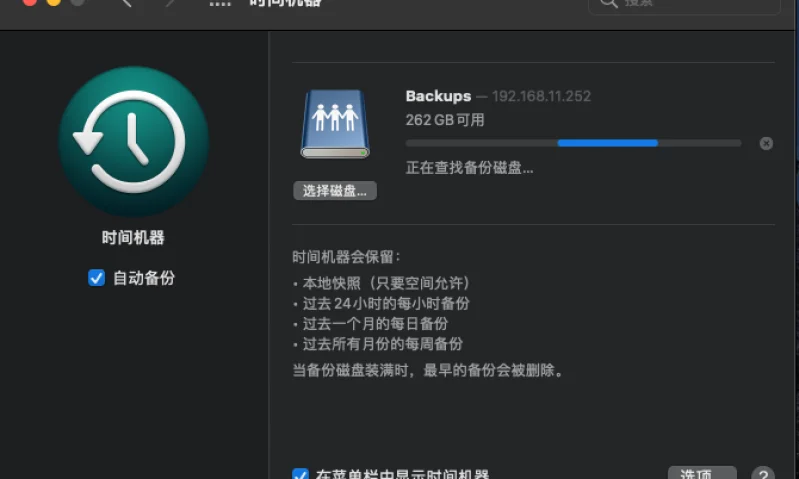This screenshot has height=479, width=799.
Task: Click the 时间机器 window title
Action: (x=285, y=3)
